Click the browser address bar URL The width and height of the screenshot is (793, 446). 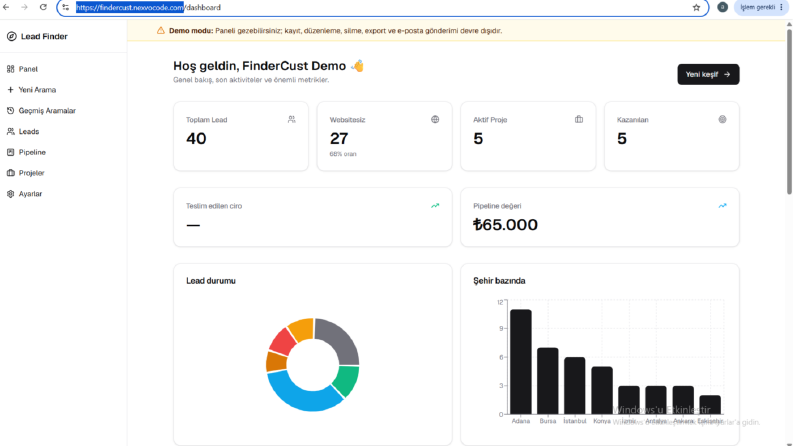click(148, 8)
